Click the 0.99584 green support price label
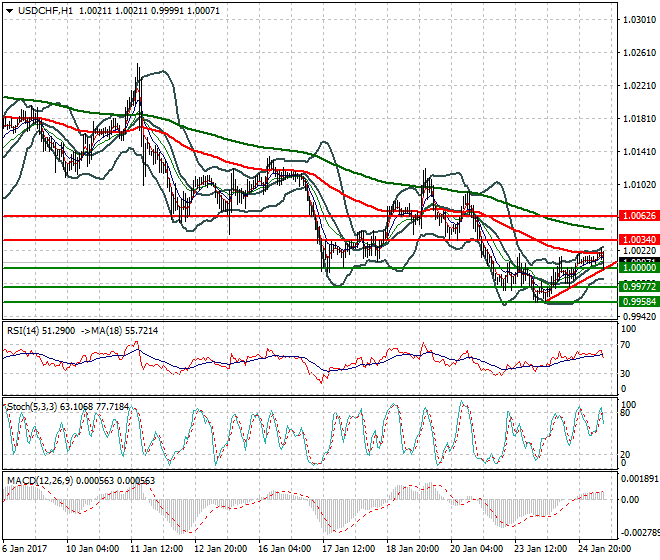660x560 pixels. pyautogui.click(x=639, y=302)
